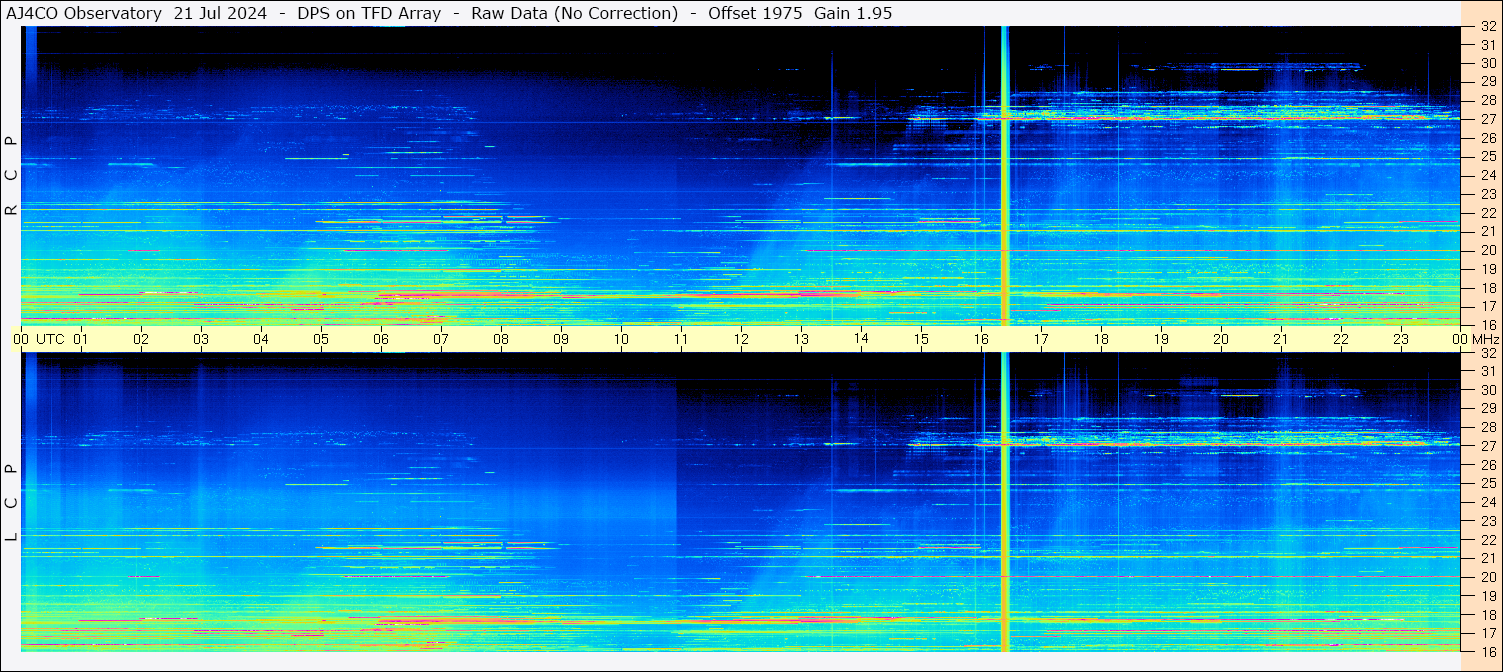
Task: Click the 29 MHz tick of the RCP panel
Action: click(1488, 82)
